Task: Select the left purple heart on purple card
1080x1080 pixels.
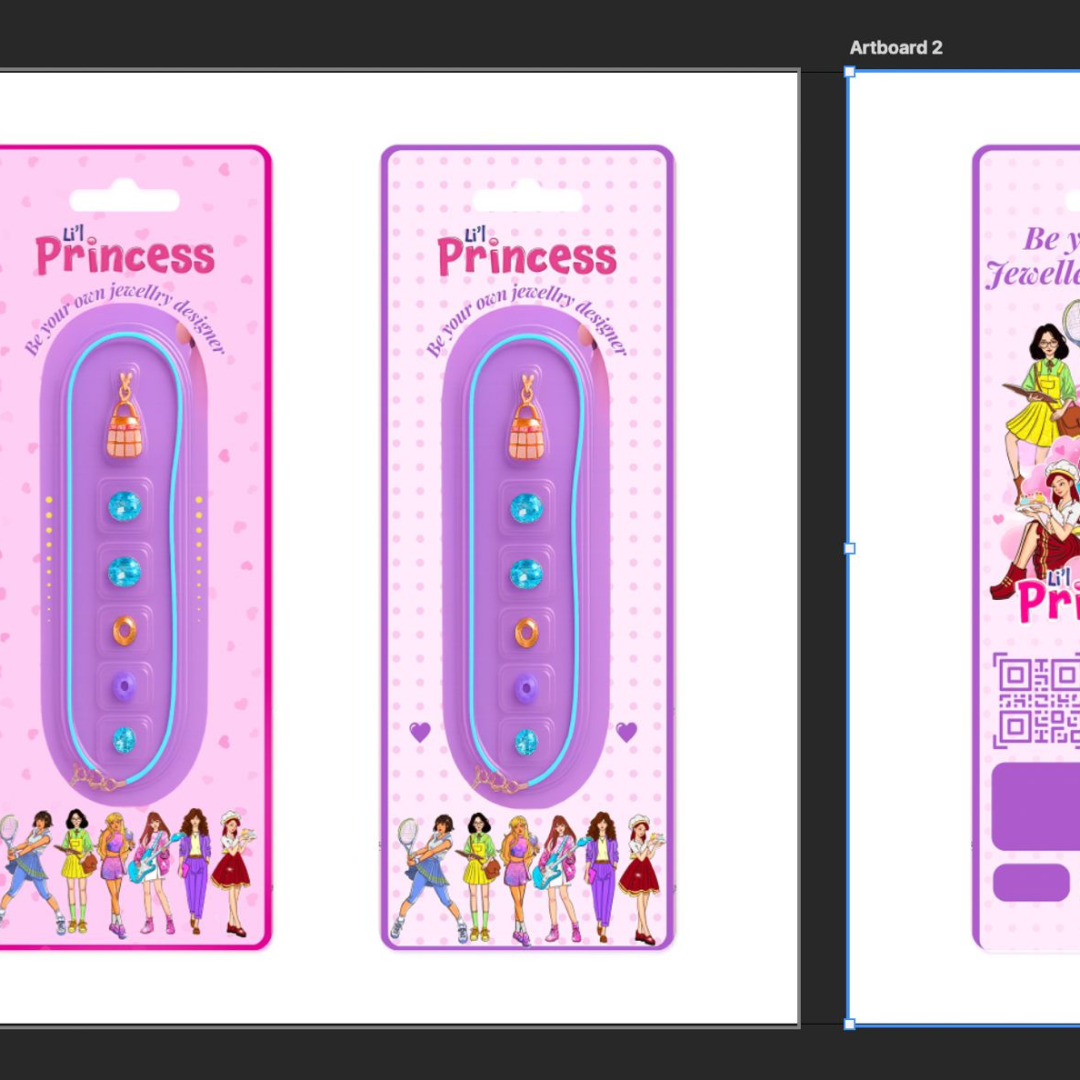Action: click(x=420, y=731)
